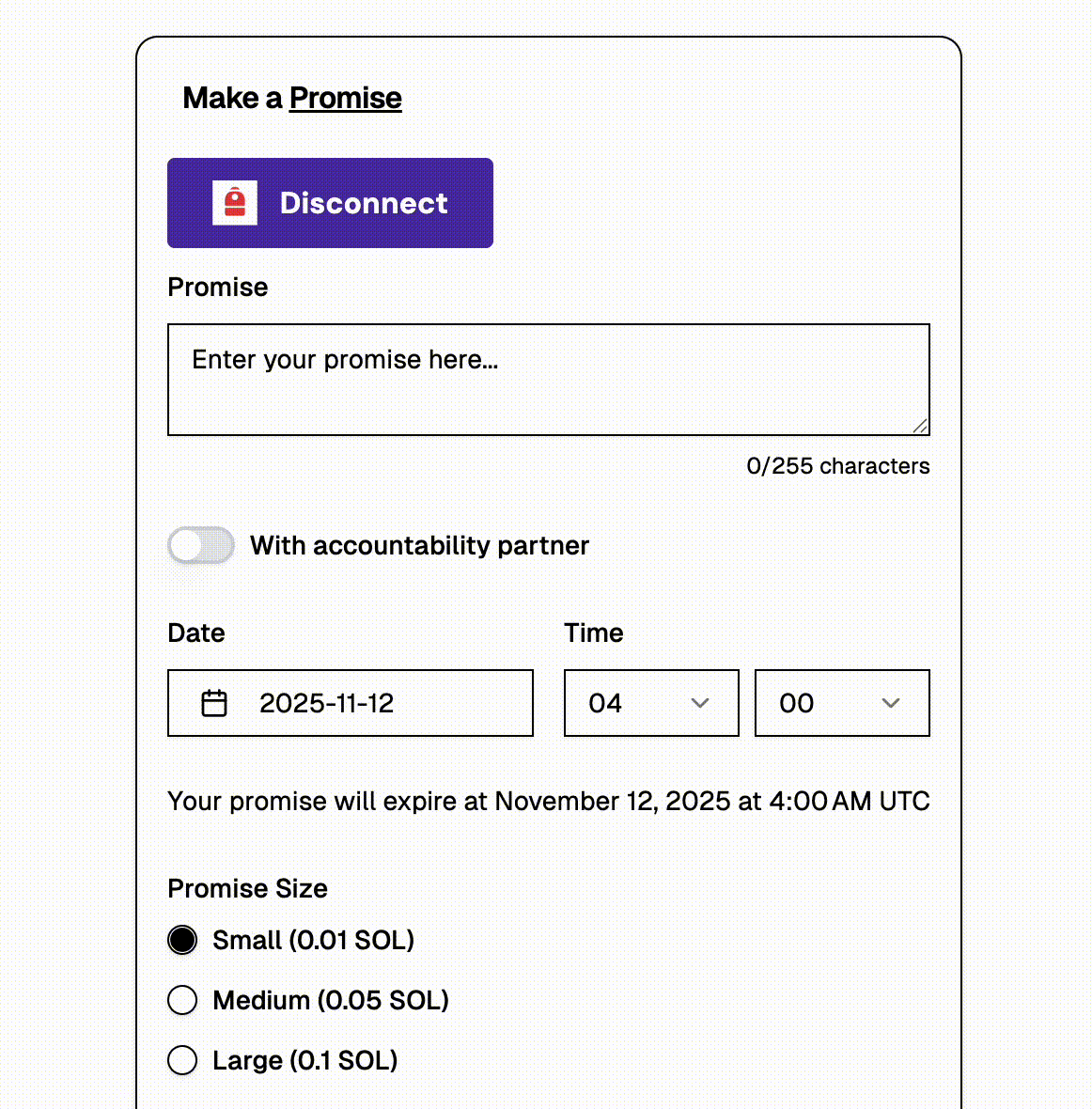Click the chevron on the hour selector
This screenshot has height=1109, width=1092.
pyautogui.click(x=699, y=703)
